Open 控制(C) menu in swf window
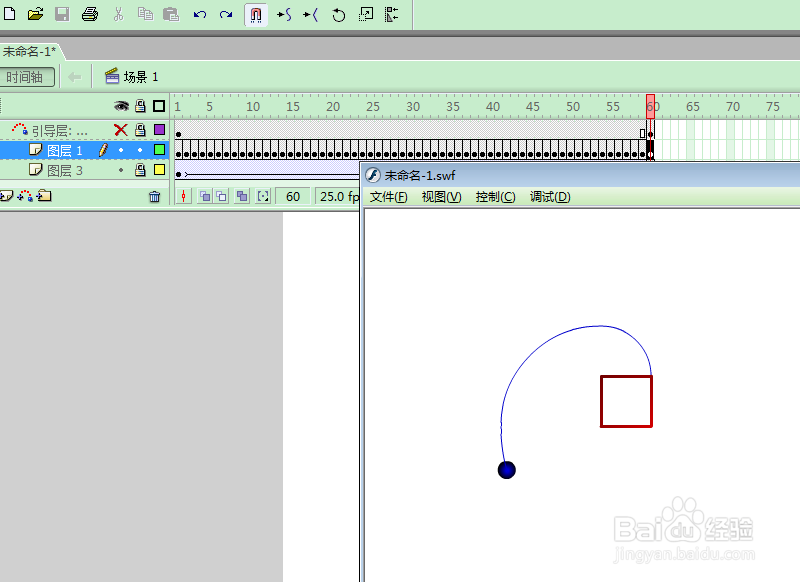 (x=495, y=197)
